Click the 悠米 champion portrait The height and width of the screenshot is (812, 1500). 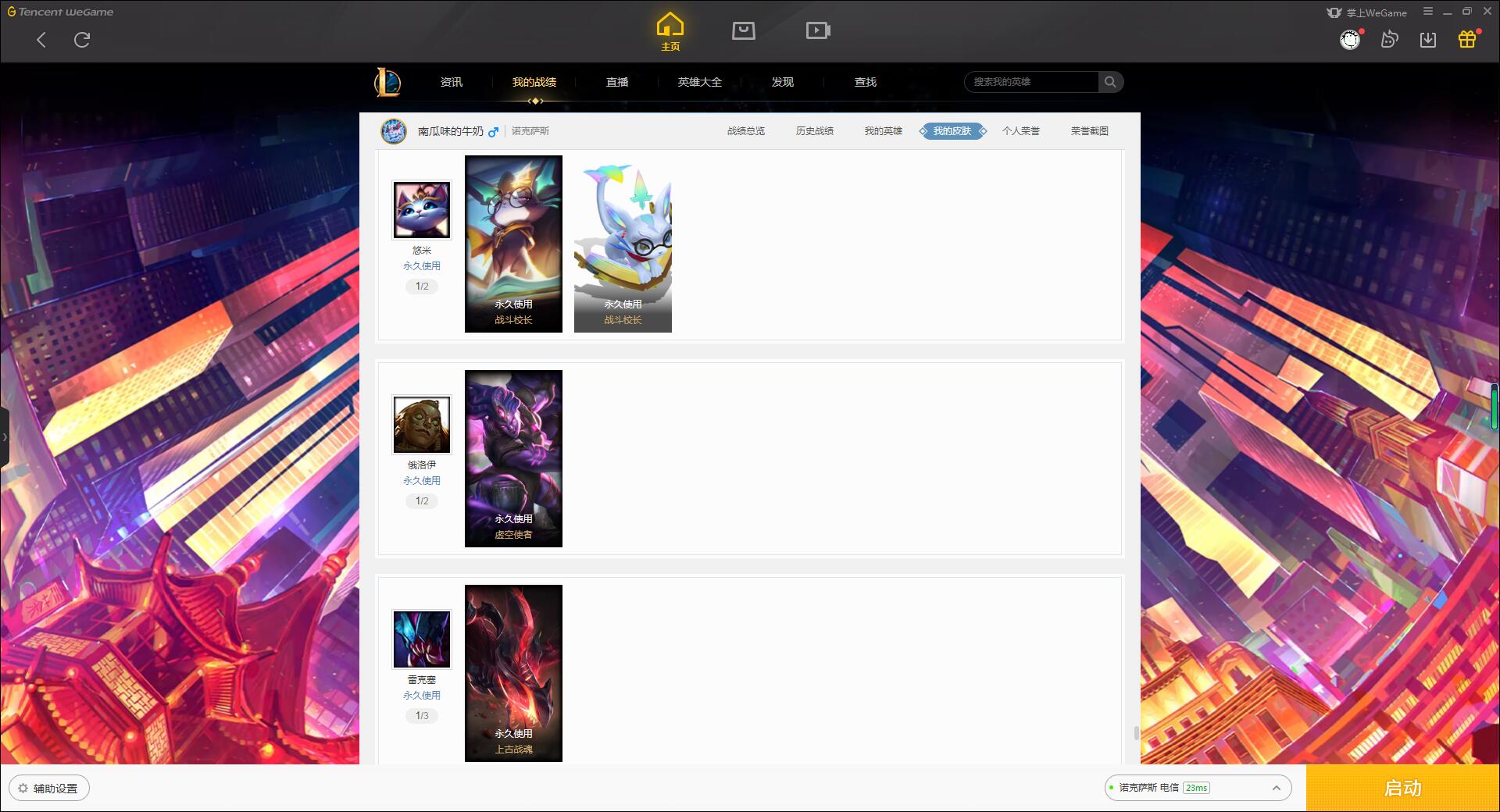click(422, 210)
